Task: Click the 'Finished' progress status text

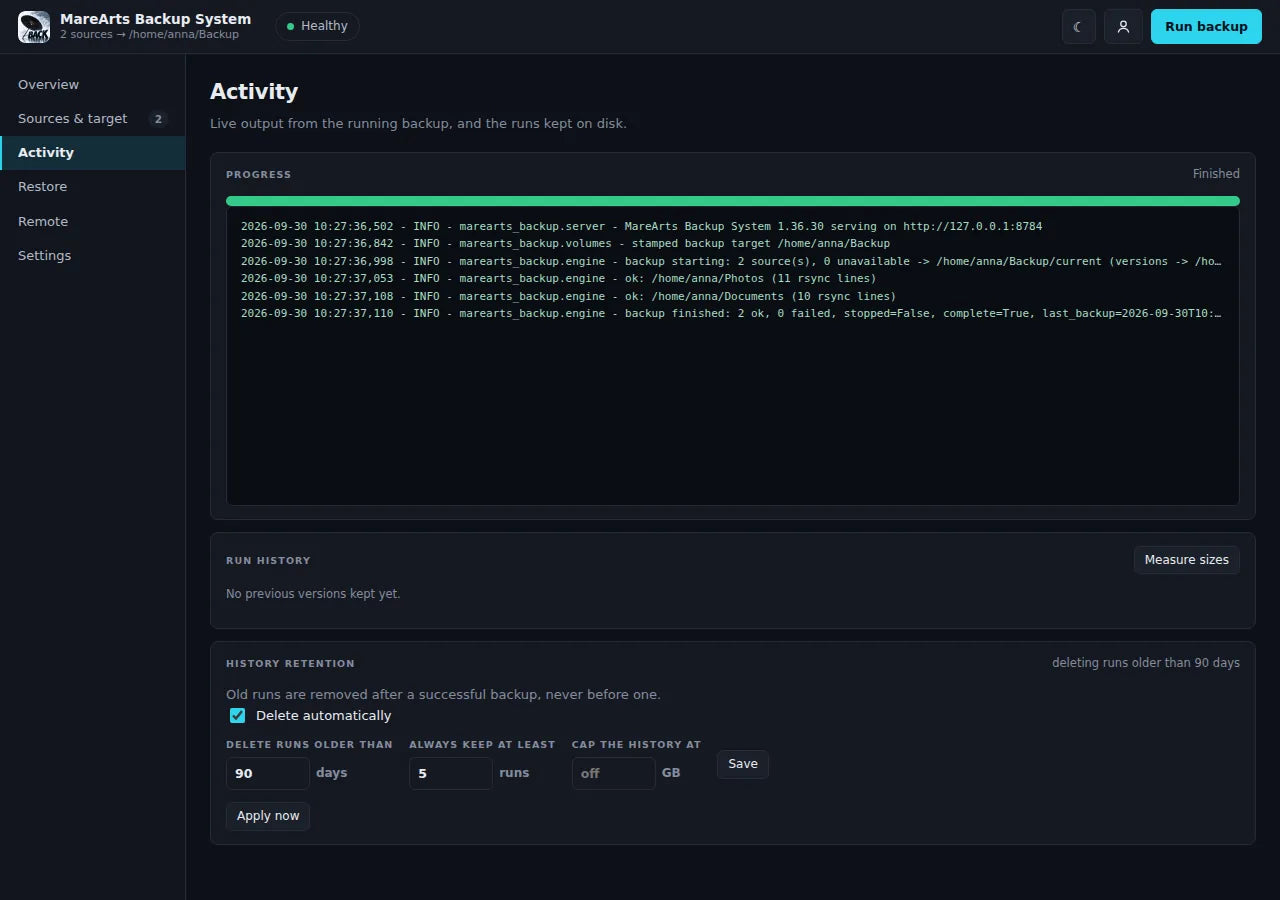Action: coord(1216,174)
